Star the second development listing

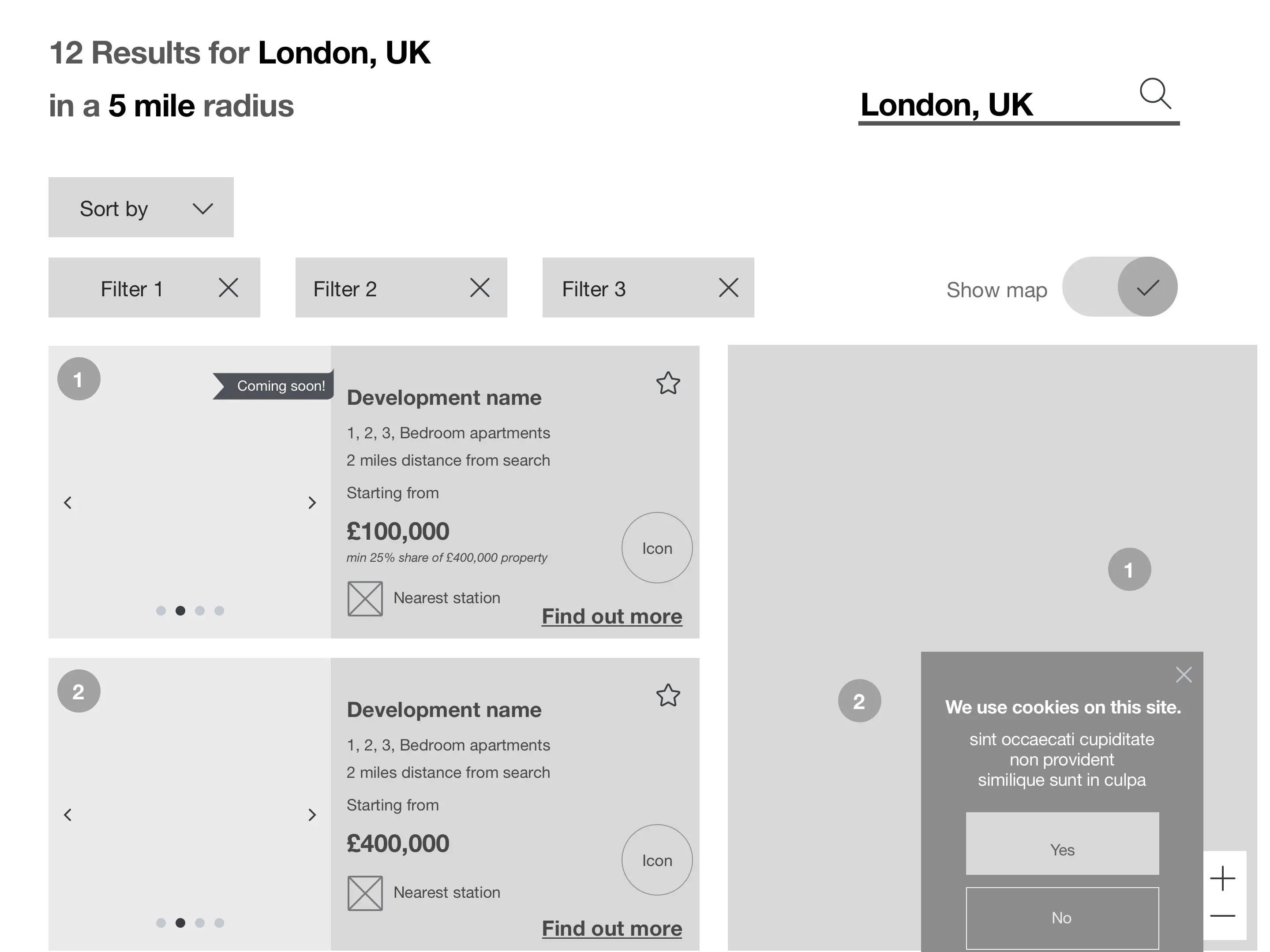[x=668, y=695]
